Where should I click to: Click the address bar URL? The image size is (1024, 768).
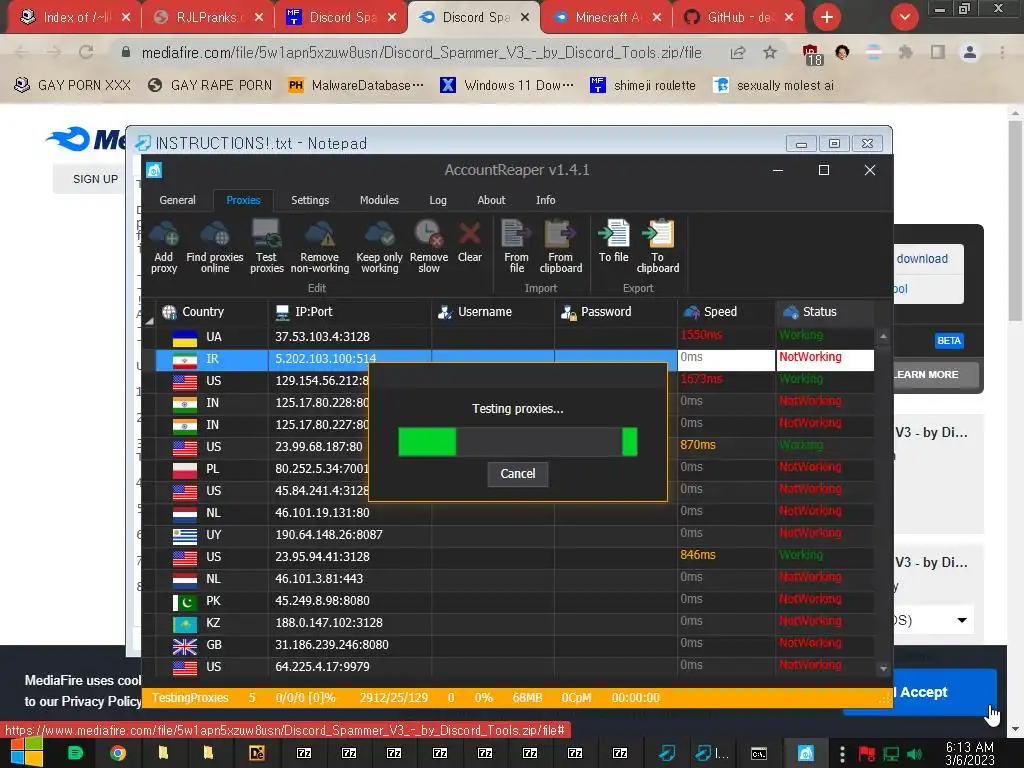click(421, 53)
